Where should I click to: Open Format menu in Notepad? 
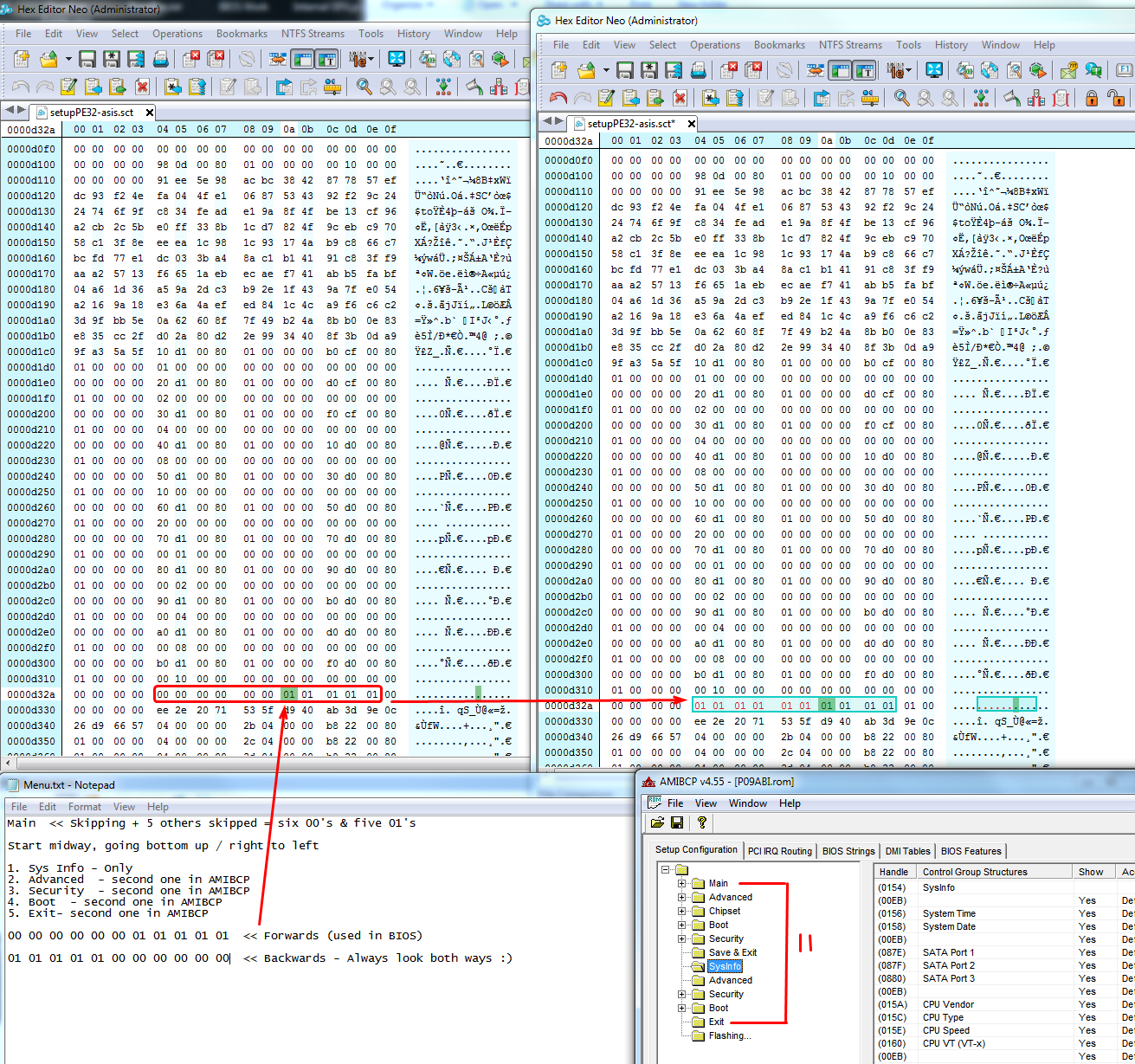point(85,806)
